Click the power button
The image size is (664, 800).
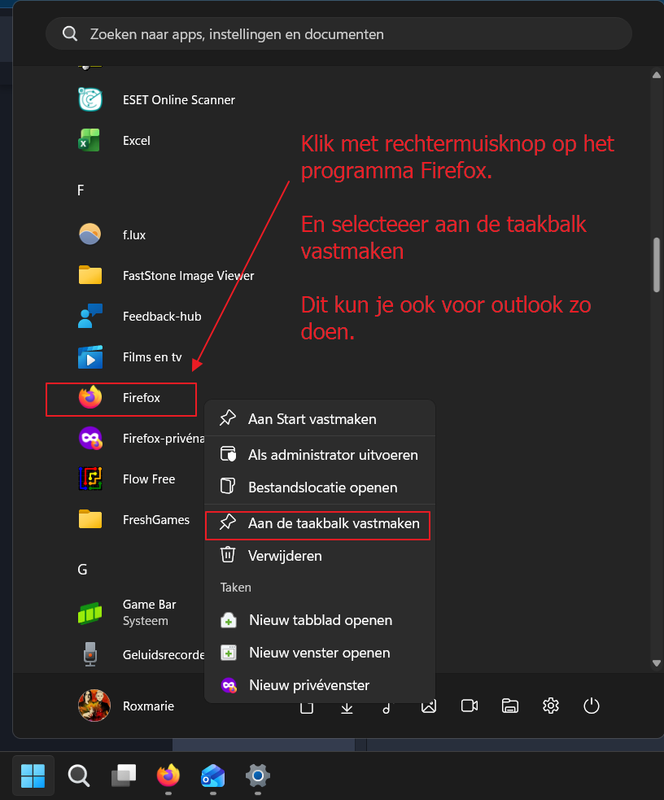click(x=591, y=706)
